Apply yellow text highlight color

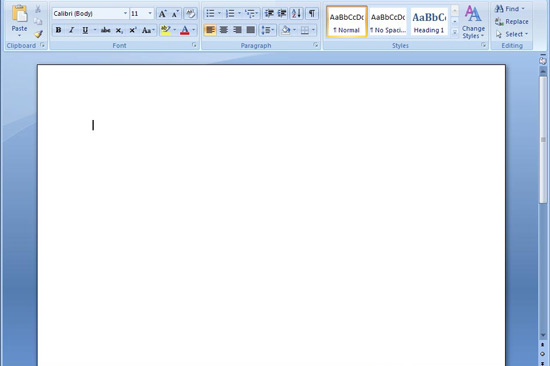point(166,31)
